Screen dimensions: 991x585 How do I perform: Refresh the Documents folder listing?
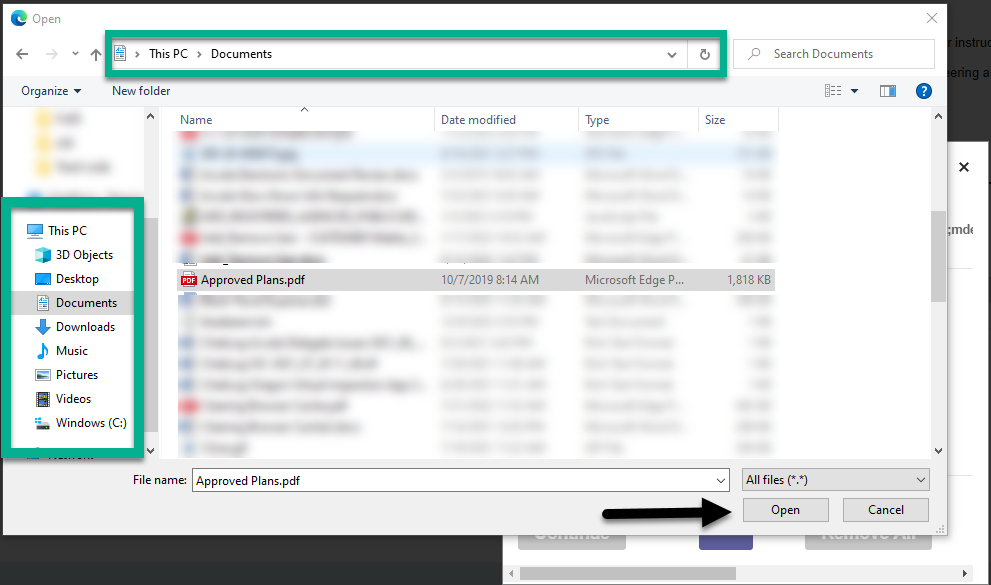pos(705,54)
